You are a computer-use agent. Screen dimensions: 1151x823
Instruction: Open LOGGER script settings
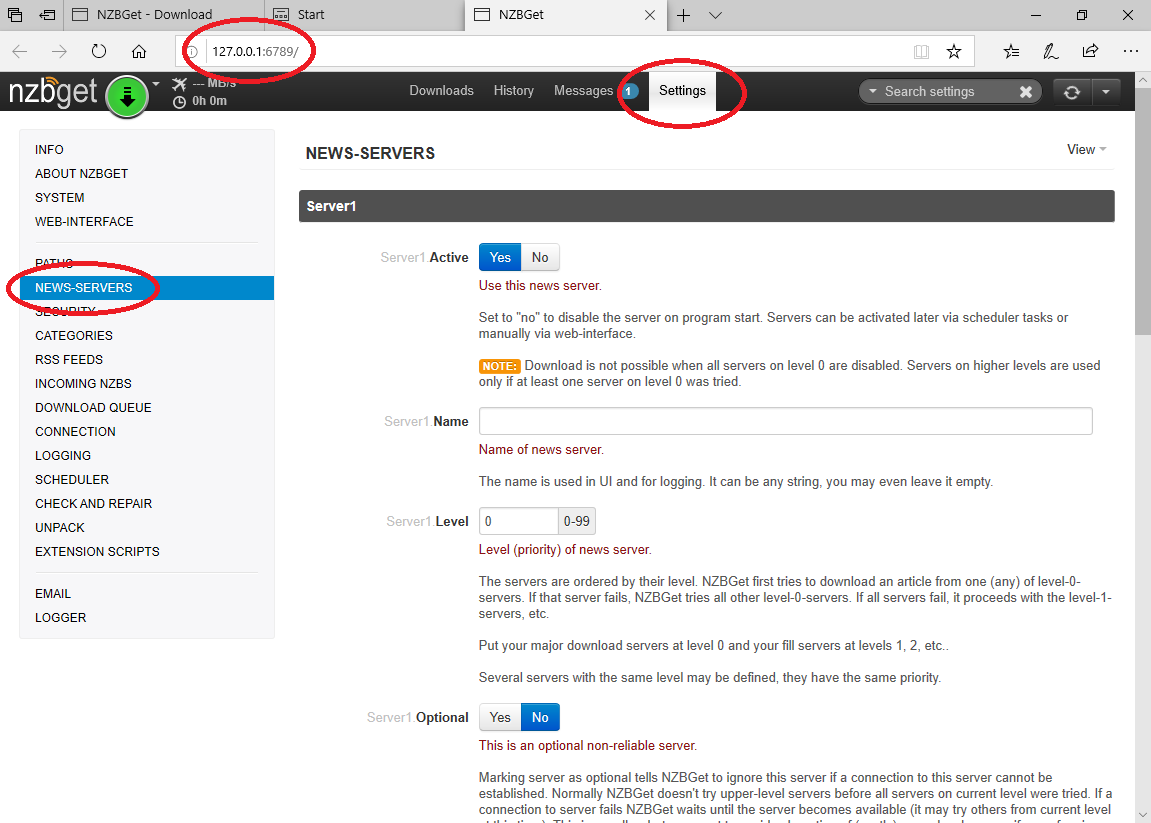(x=60, y=617)
